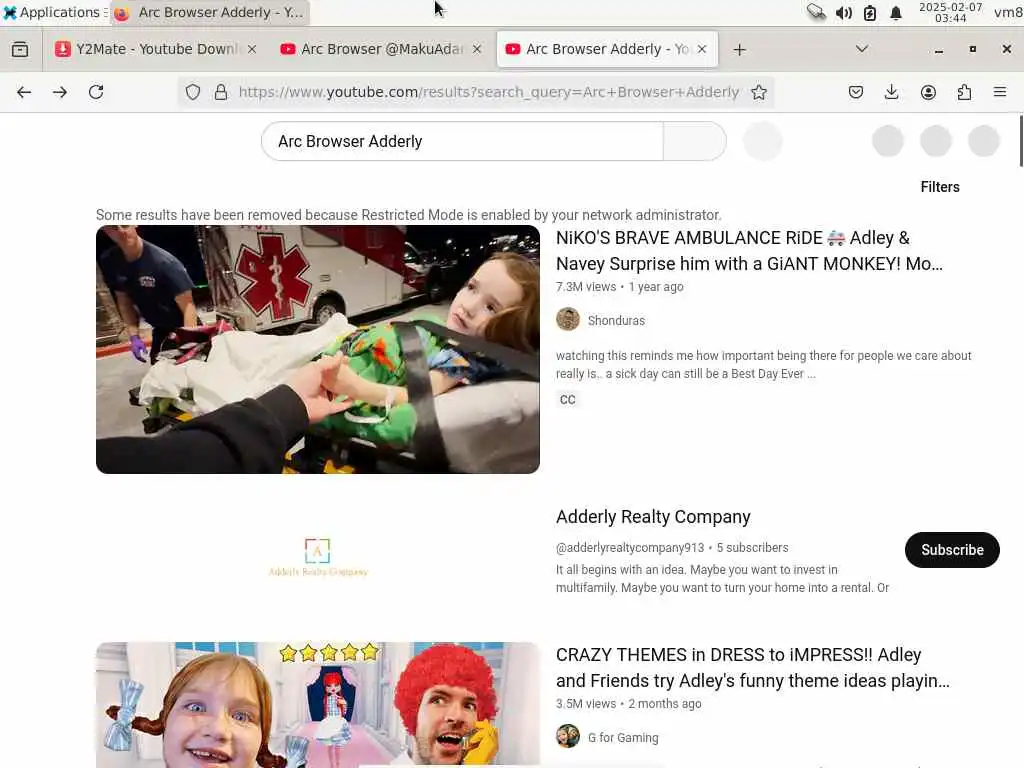This screenshot has width=1024, height=768.
Task: Click the @adderlyrealtycompany913 handle text
Action: click(630, 547)
